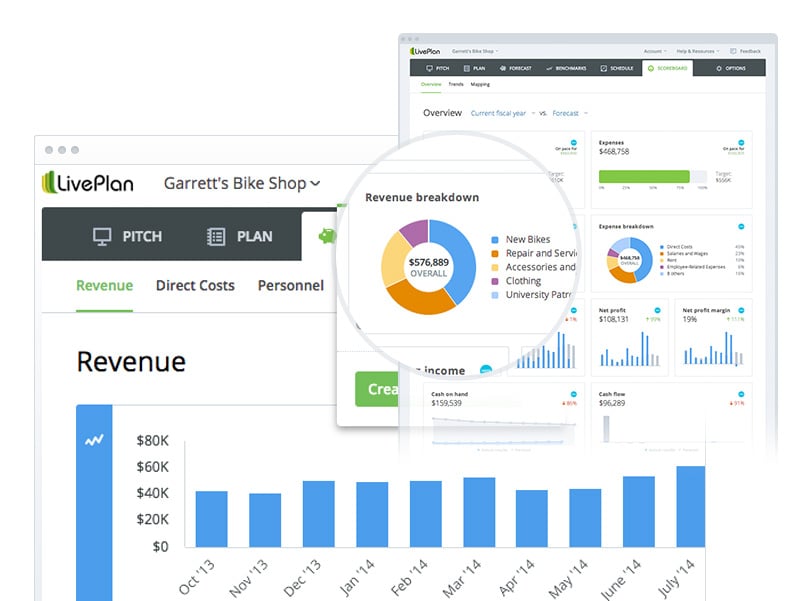
Task: Open Garrett's Bike Shop dropdown in Scoreboard window
Action: 475,52
